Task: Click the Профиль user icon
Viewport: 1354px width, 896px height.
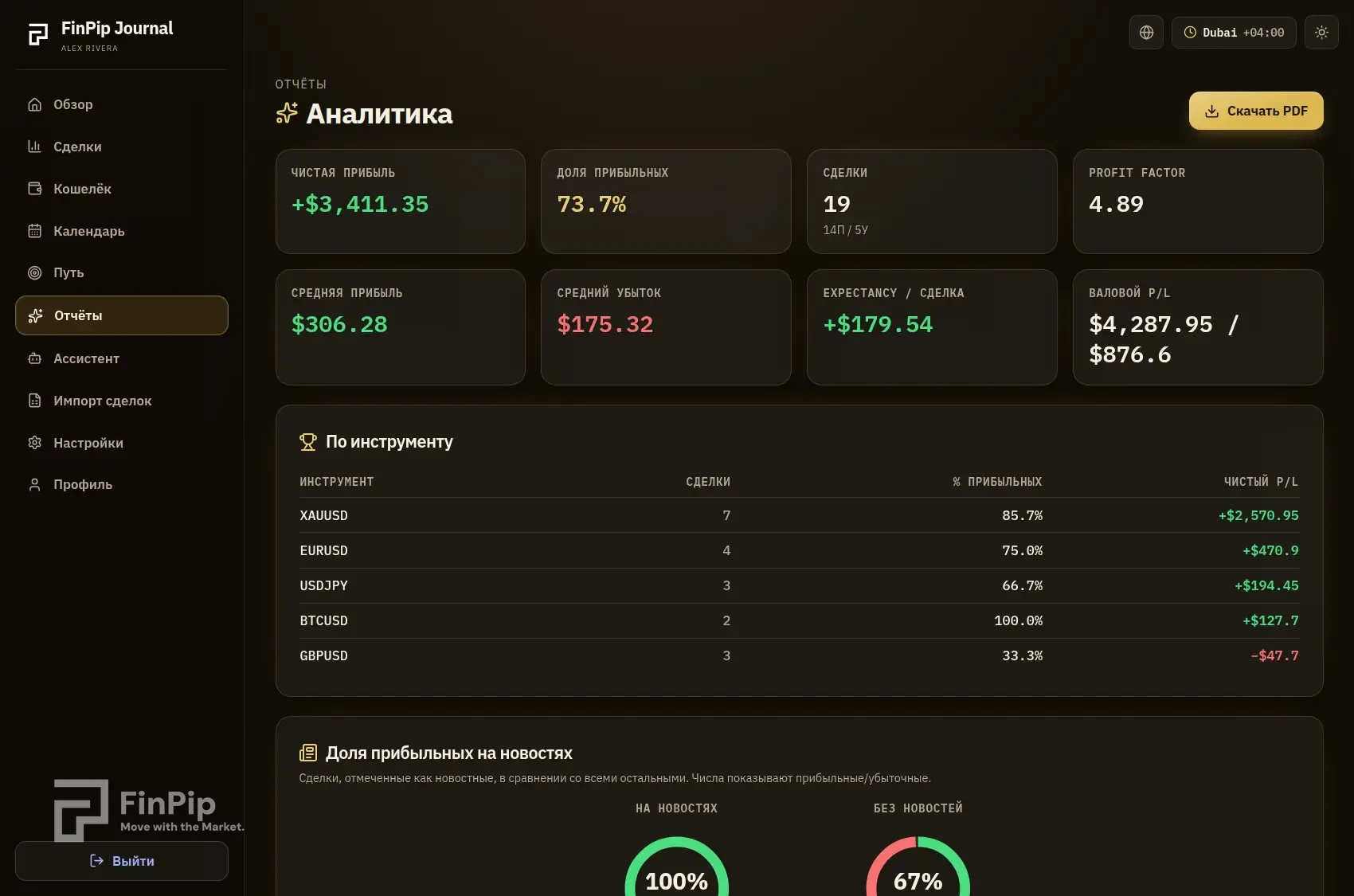Action: (x=34, y=484)
